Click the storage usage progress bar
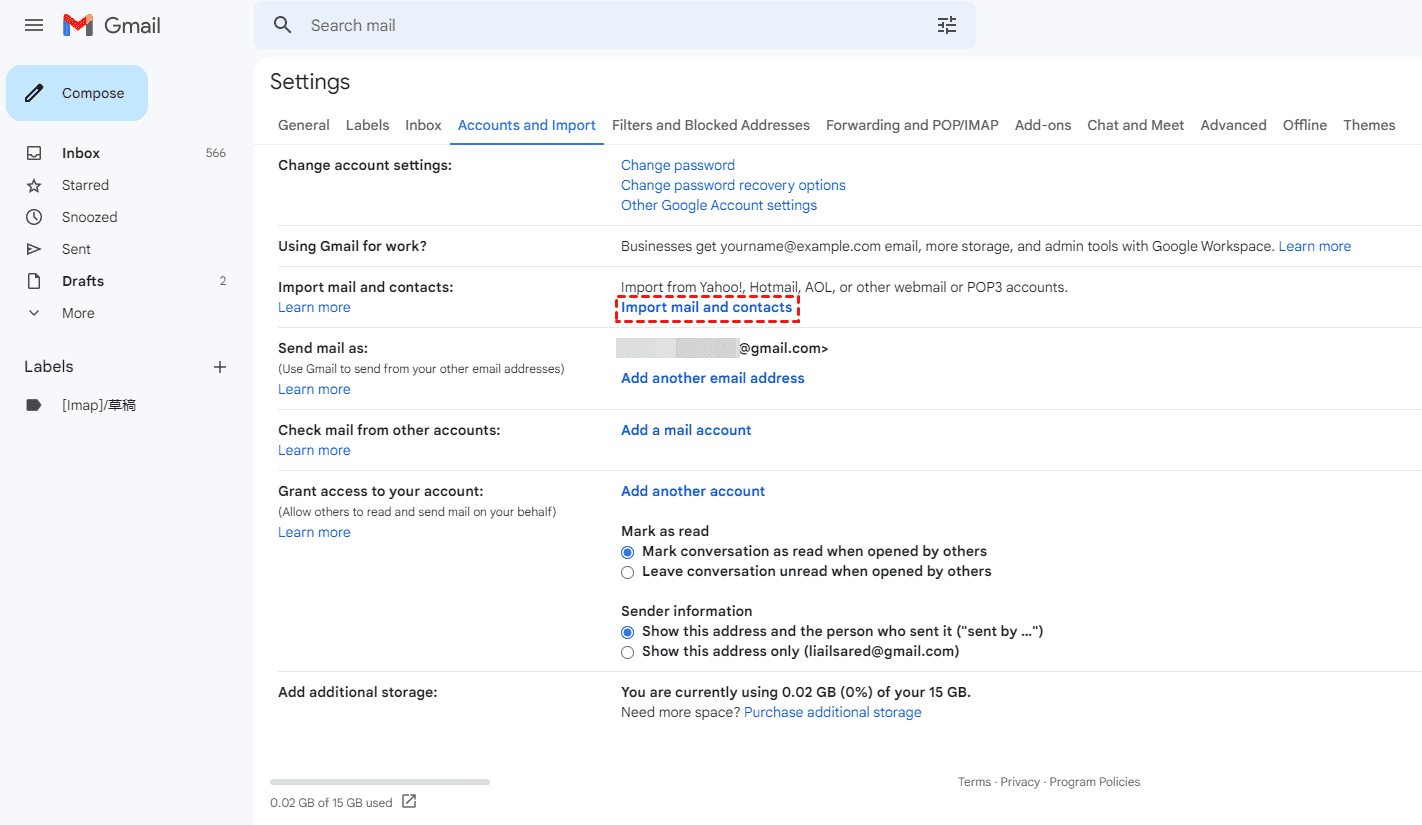Screen dimensions: 1422x825 pos(380,781)
